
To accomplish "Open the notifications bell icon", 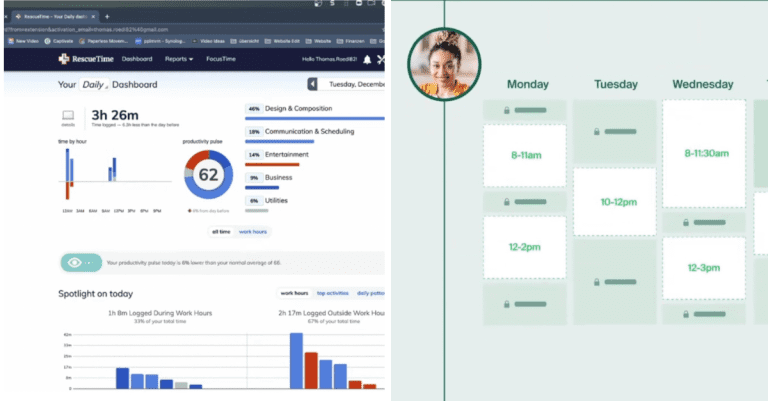I will [x=367, y=59].
